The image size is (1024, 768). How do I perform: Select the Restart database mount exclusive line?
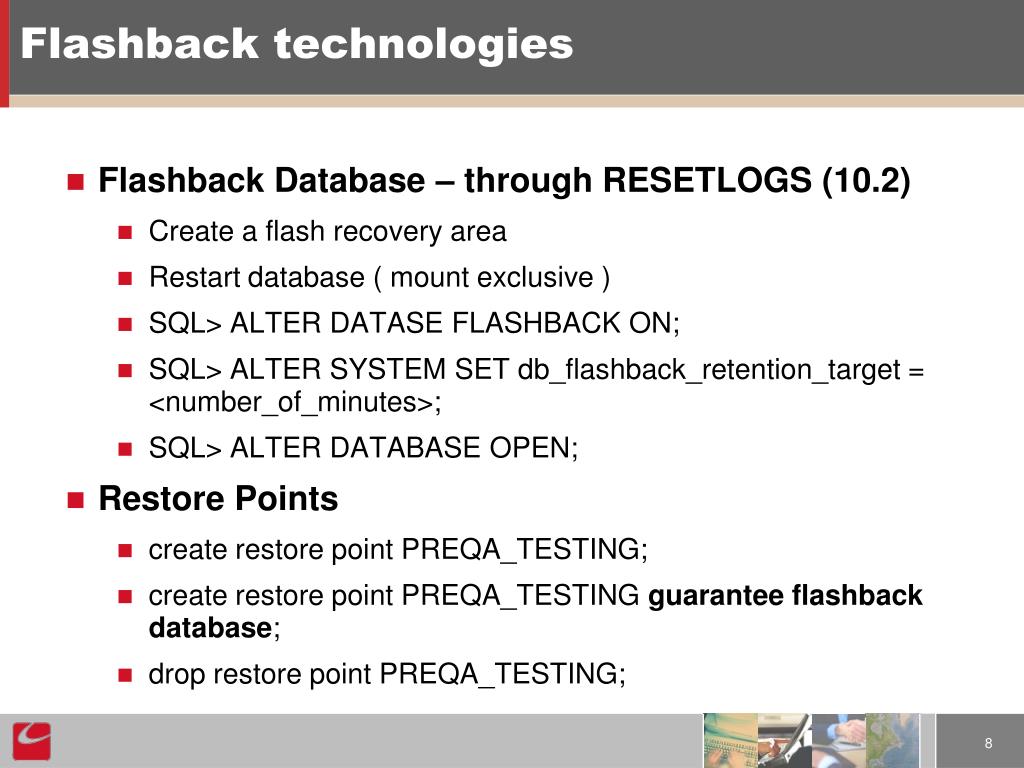pos(379,277)
